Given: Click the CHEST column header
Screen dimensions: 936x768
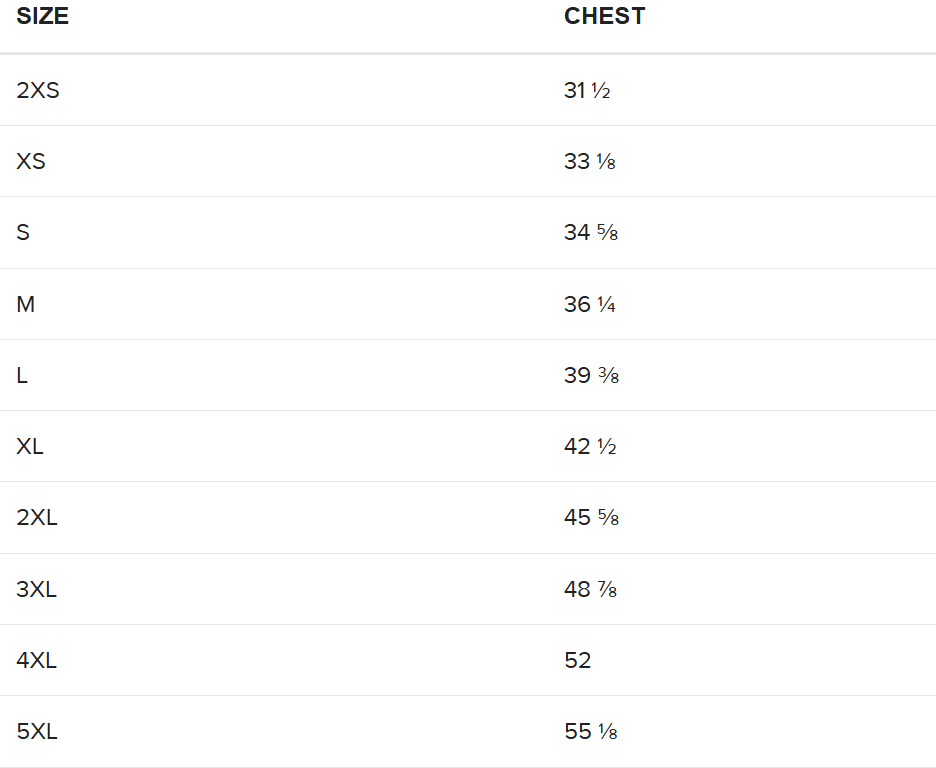Looking at the screenshot, I should point(604,17).
